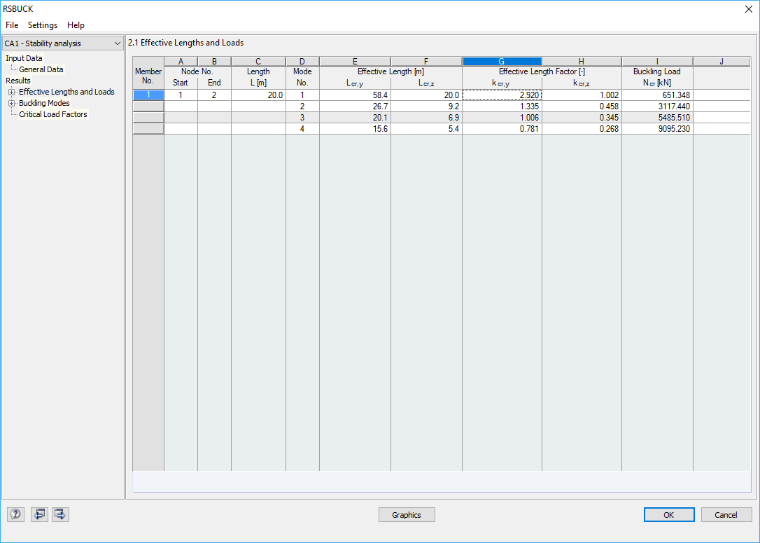The image size is (760, 543).
Task: Select column header D
Action: click(302, 61)
